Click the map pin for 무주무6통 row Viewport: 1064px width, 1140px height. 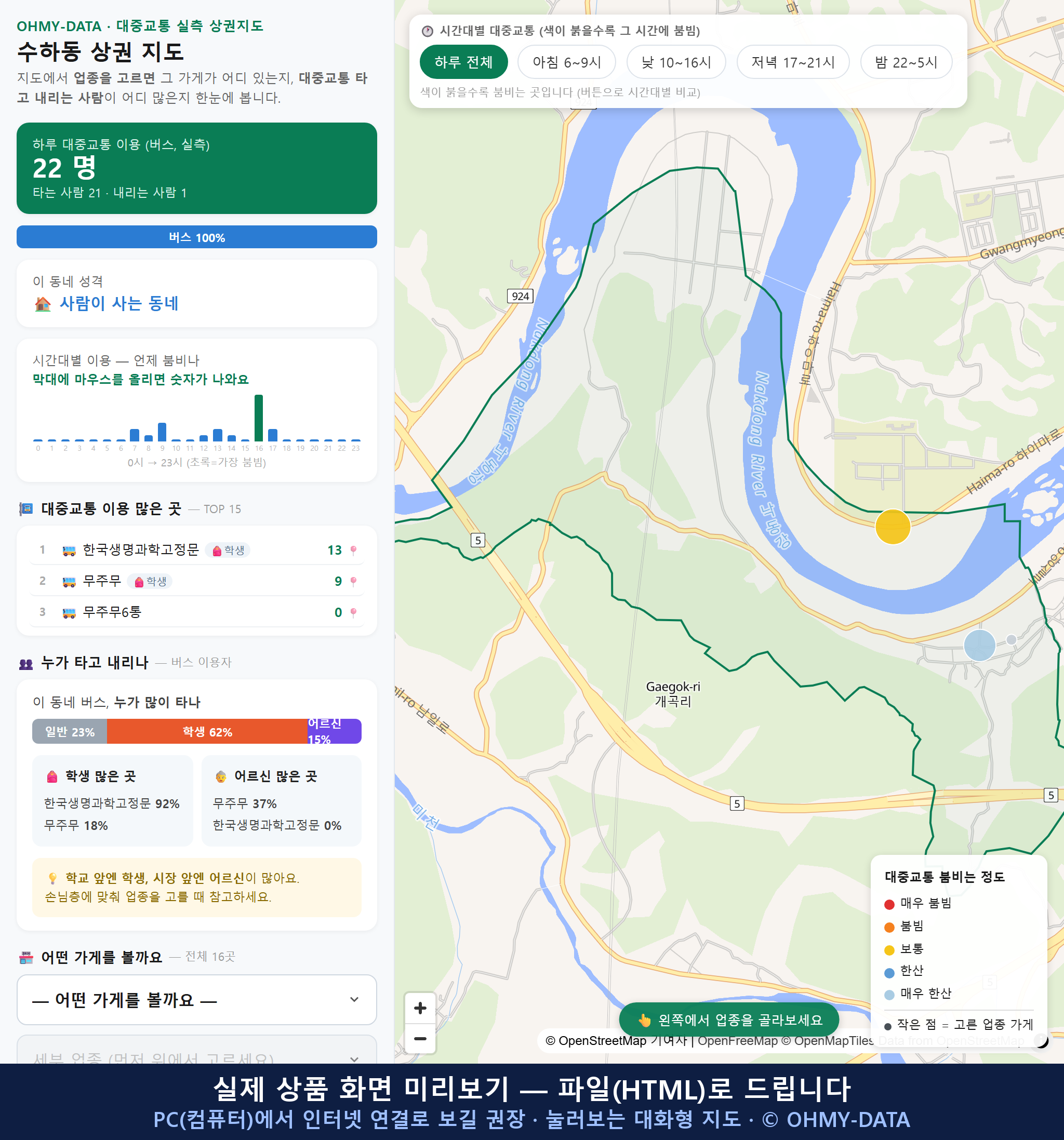(x=353, y=612)
